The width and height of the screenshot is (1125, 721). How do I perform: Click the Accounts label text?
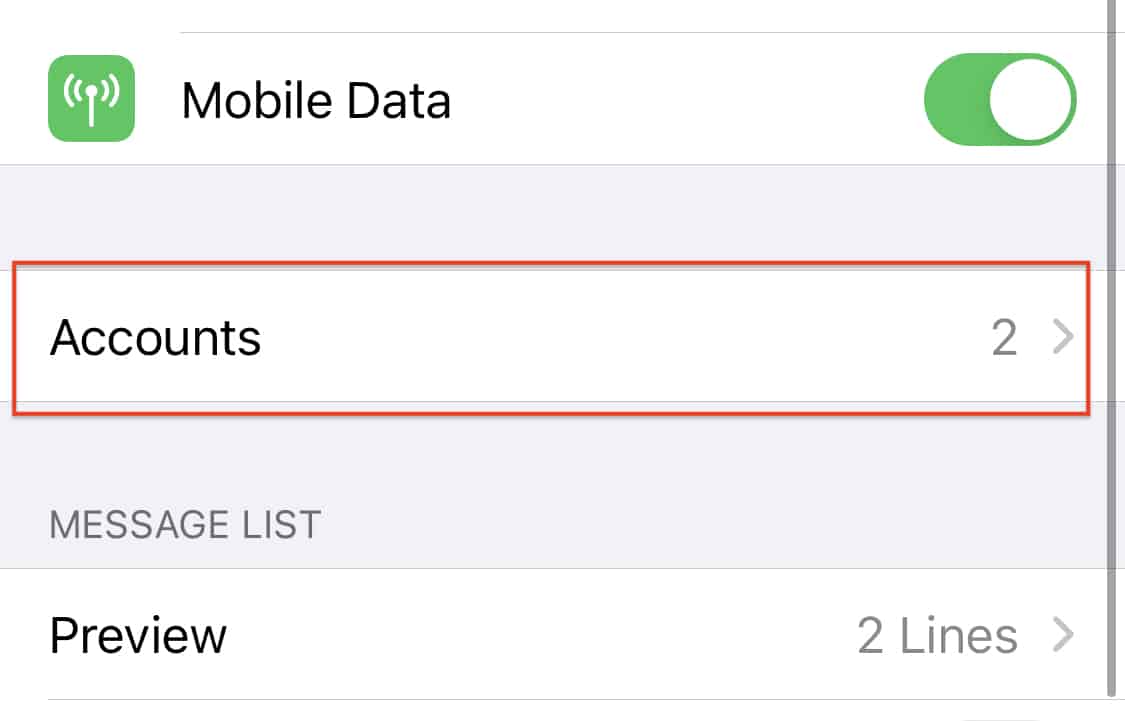click(x=155, y=338)
